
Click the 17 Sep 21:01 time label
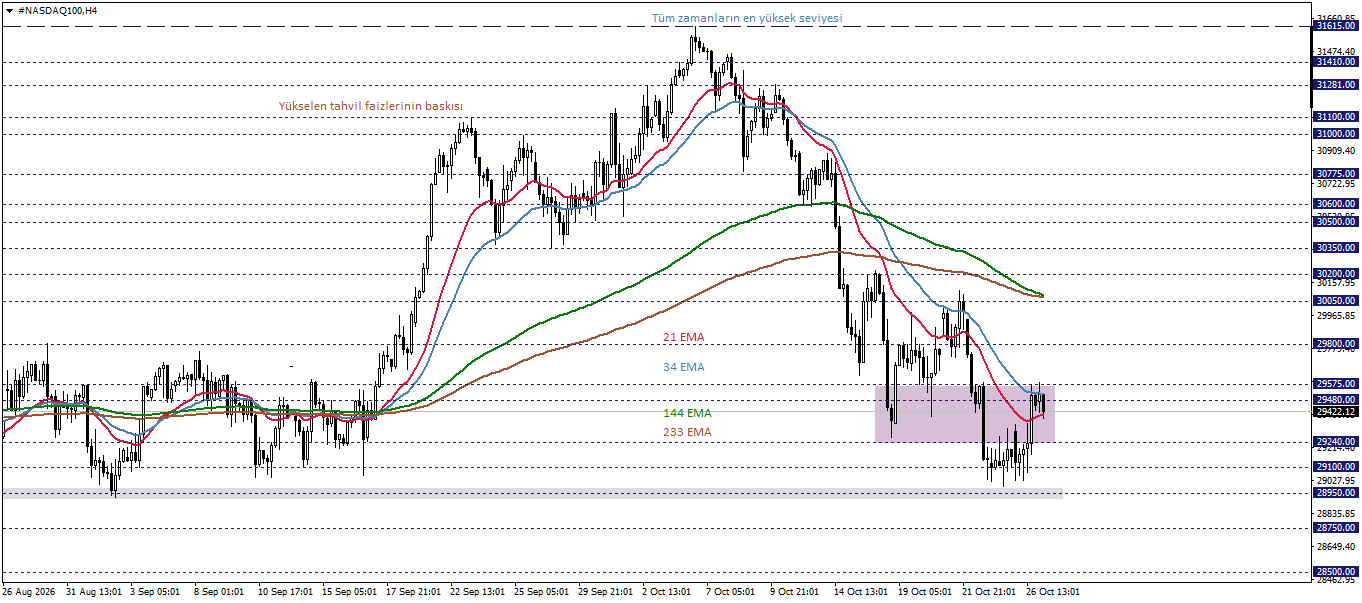coord(413,592)
